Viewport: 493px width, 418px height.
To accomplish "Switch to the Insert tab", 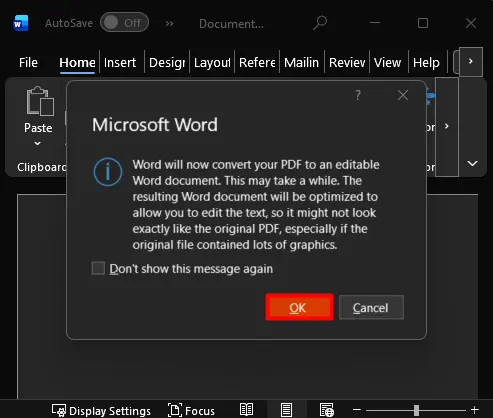I will tap(120, 63).
